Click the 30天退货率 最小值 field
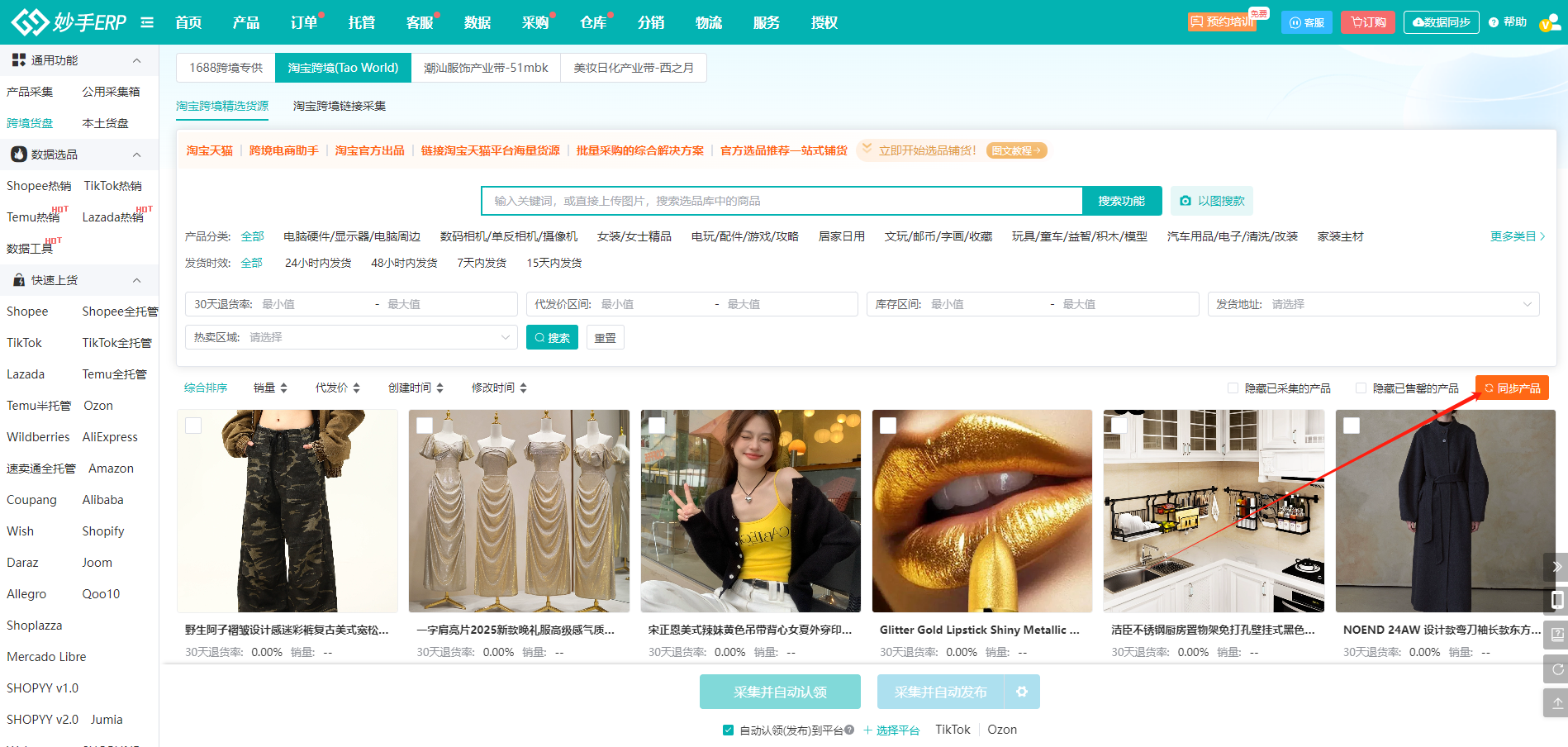 click(x=314, y=304)
